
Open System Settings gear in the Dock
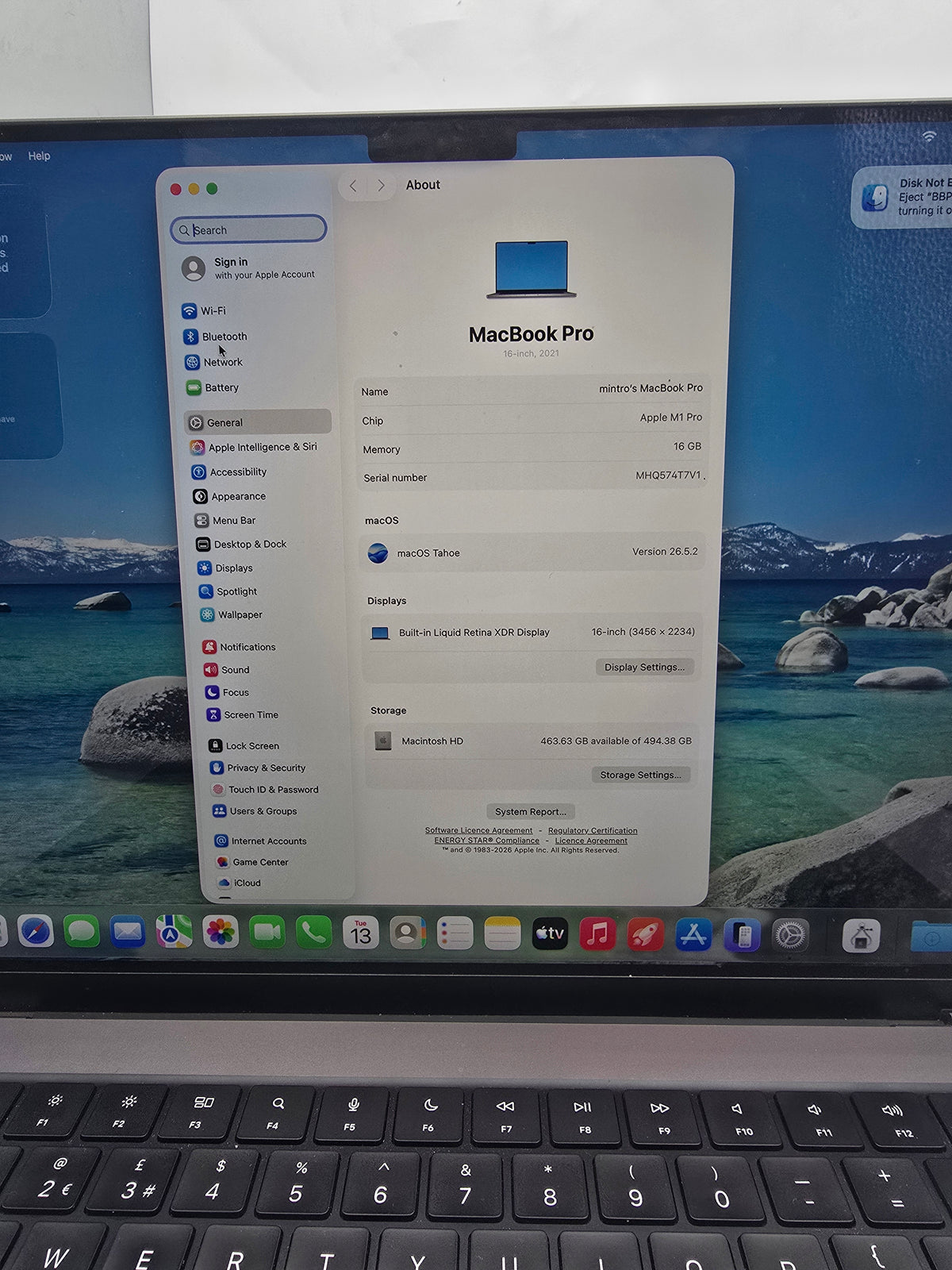(789, 936)
